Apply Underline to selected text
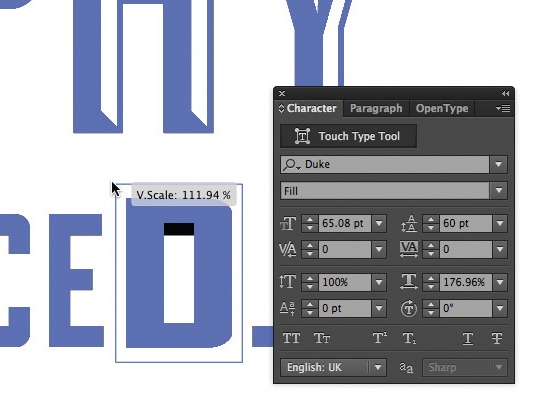 468,339
